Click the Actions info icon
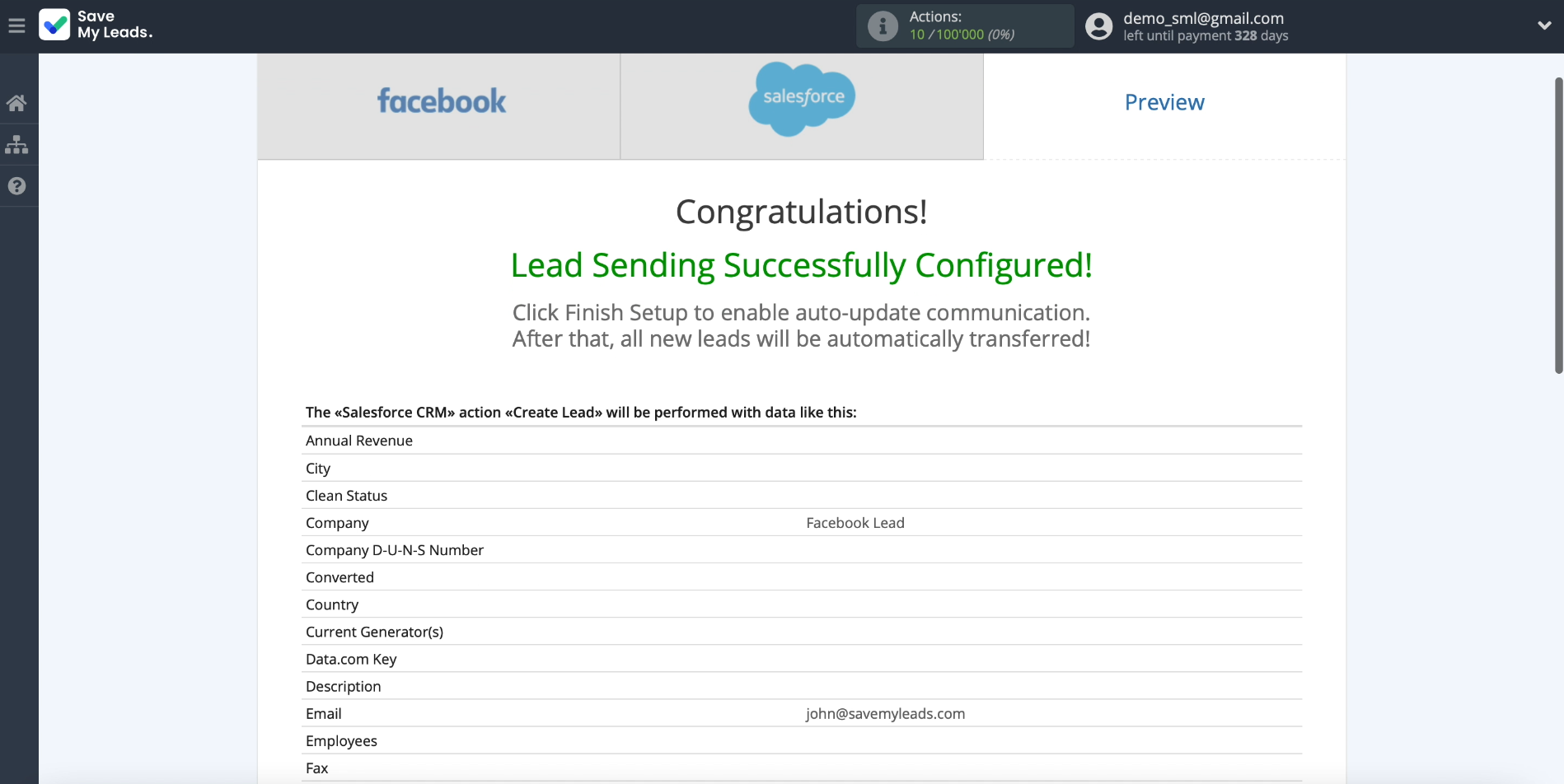1564x784 pixels. coord(883,26)
